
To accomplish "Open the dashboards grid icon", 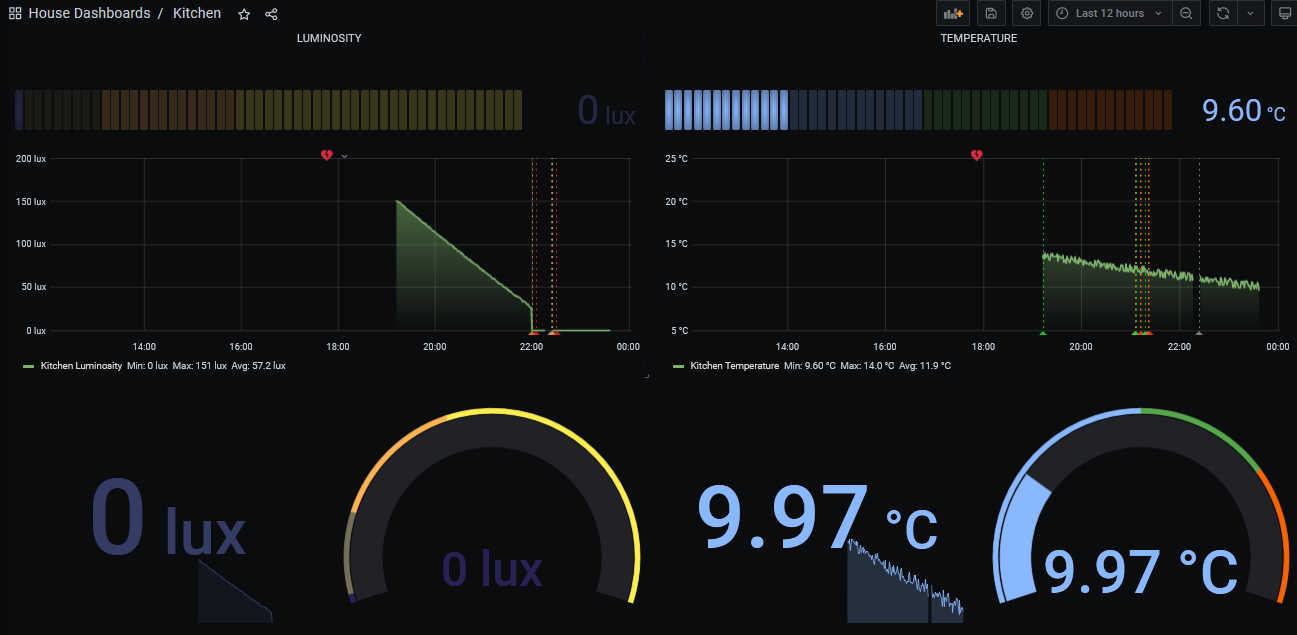I will tap(15, 14).
